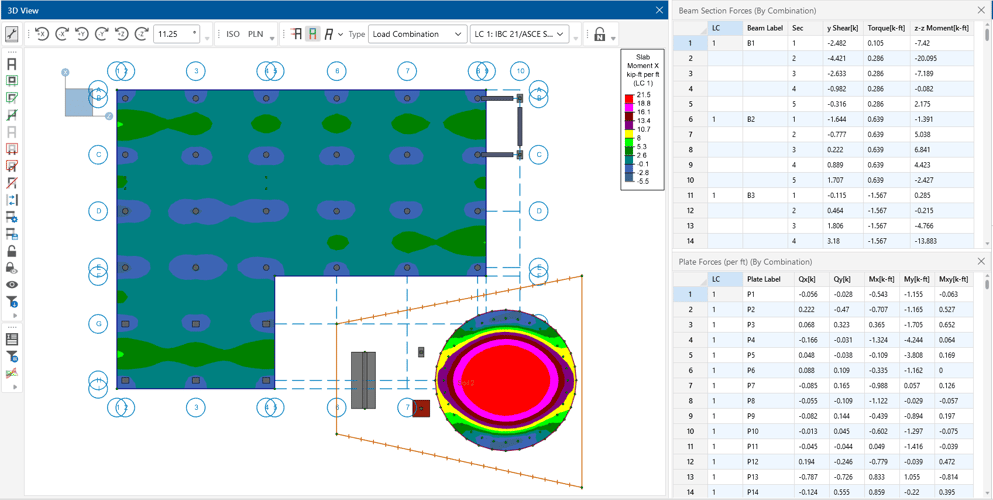The width and height of the screenshot is (993, 500).
Task: Click the Plate Label column header
Action: (765, 279)
